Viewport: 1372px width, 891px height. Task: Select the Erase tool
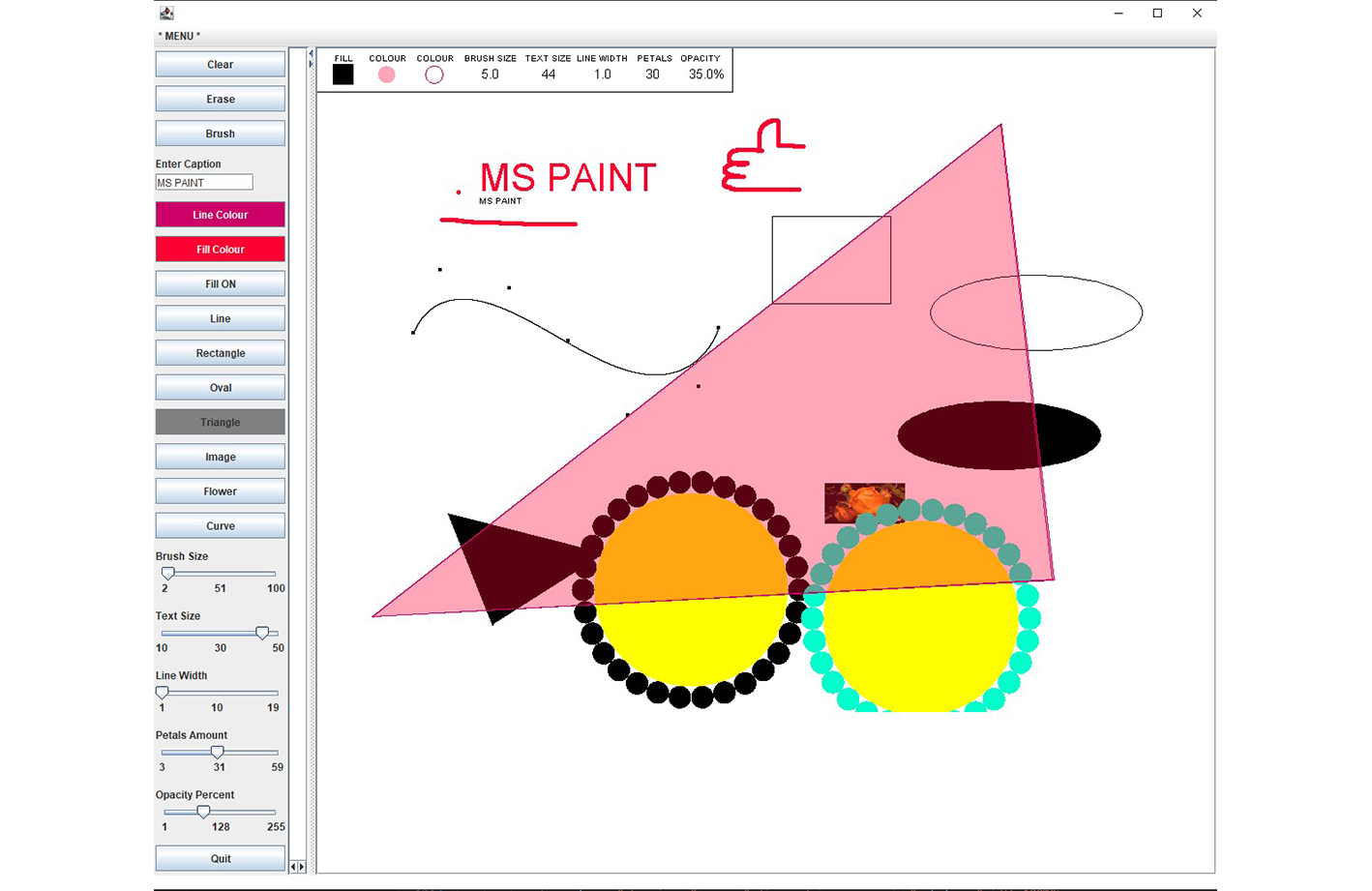click(x=220, y=99)
